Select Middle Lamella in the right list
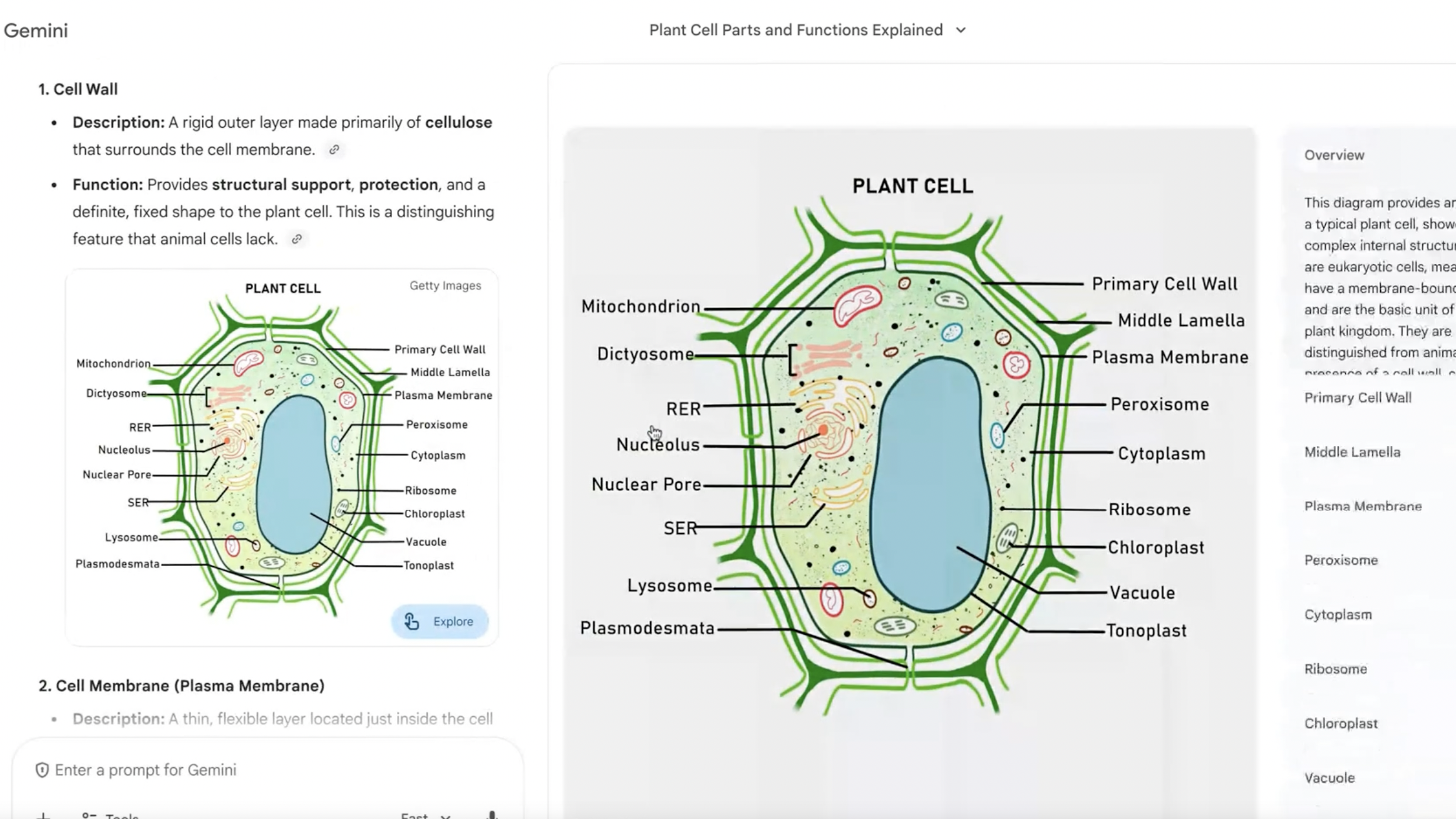This screenshot has height=819, width=1456. [x=1351, y=452]
